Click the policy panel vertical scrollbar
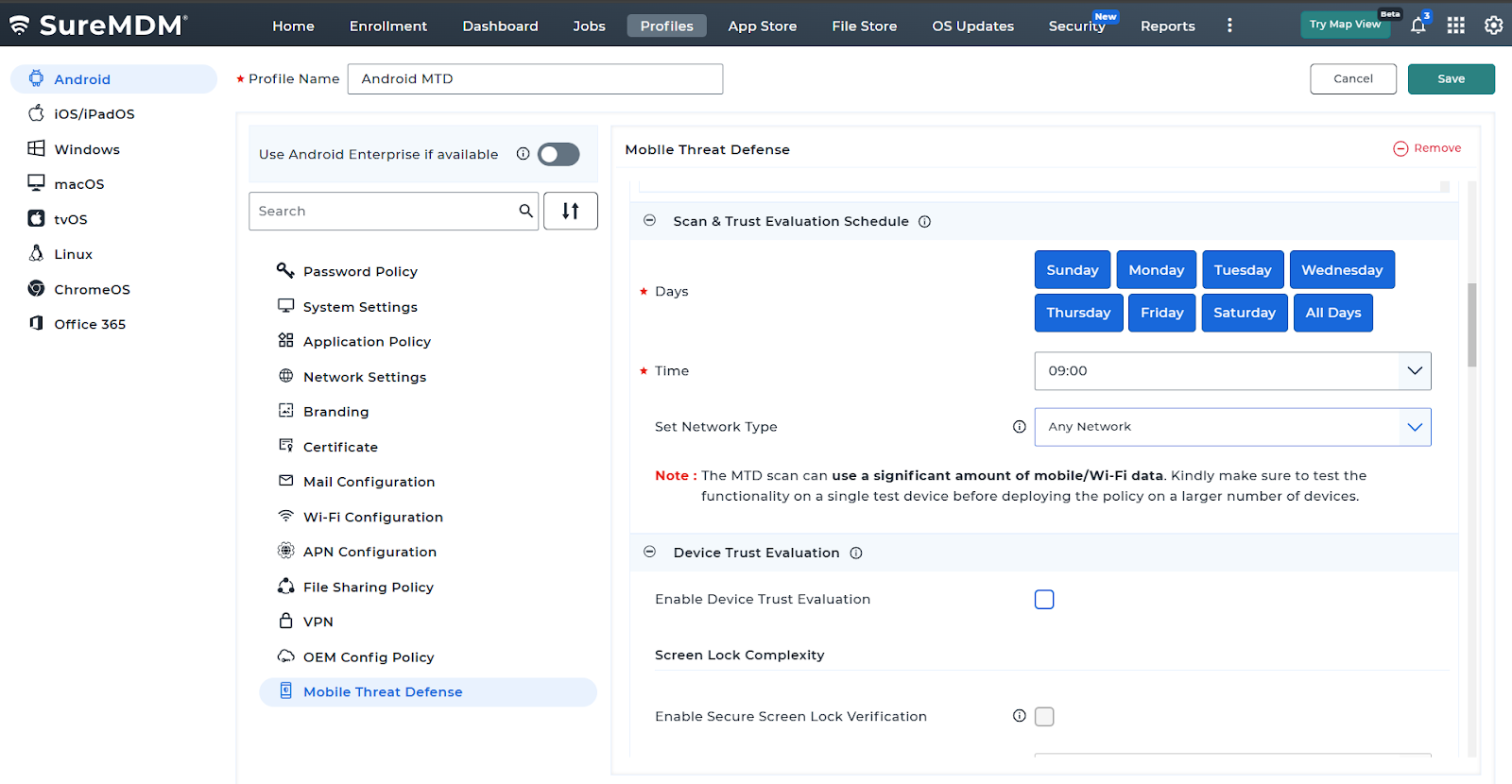Screen dimensions: 1512x784 tap(1471, 325)
